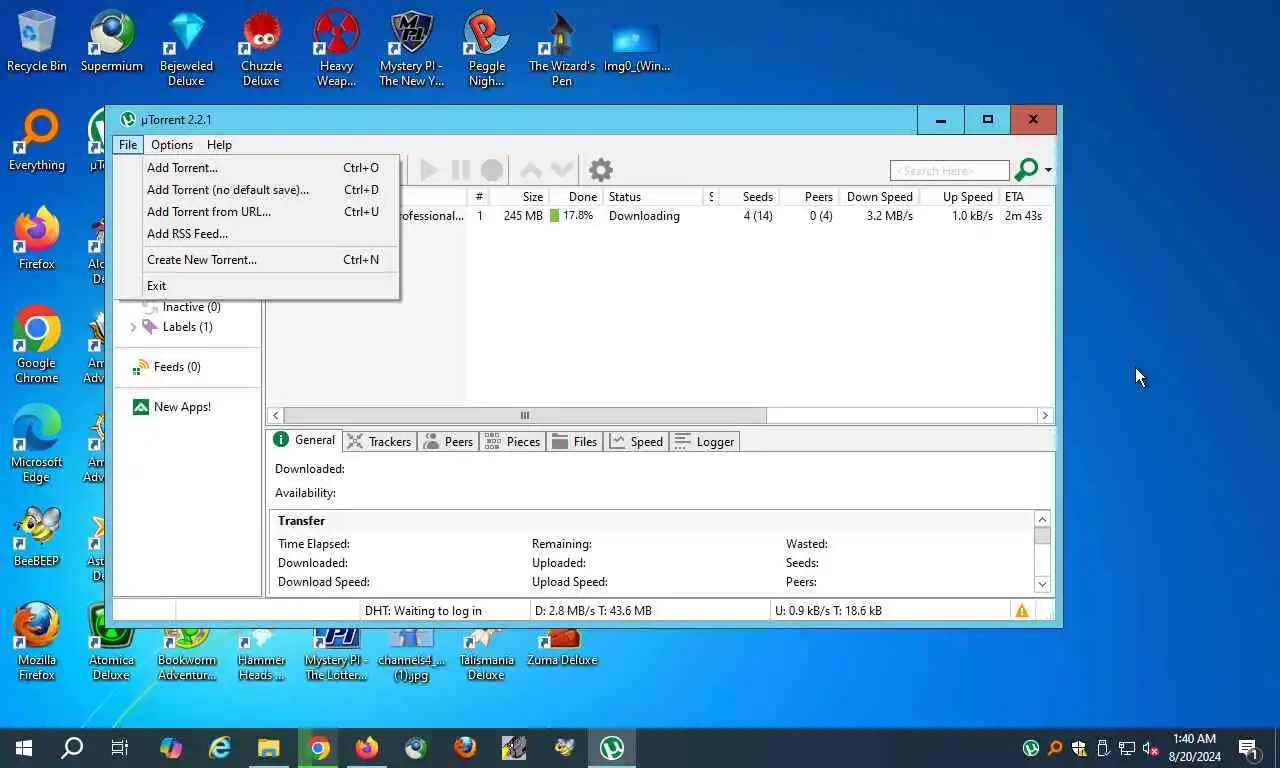This screenshot has width=1280, height=768.
Task: Sort by the Done column header
Action: [x=575, y=197]
